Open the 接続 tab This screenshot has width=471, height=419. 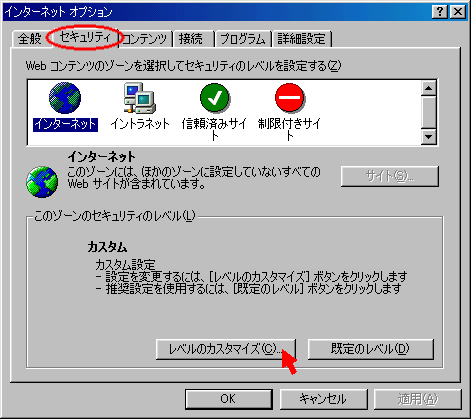click(x=191, y=39)
